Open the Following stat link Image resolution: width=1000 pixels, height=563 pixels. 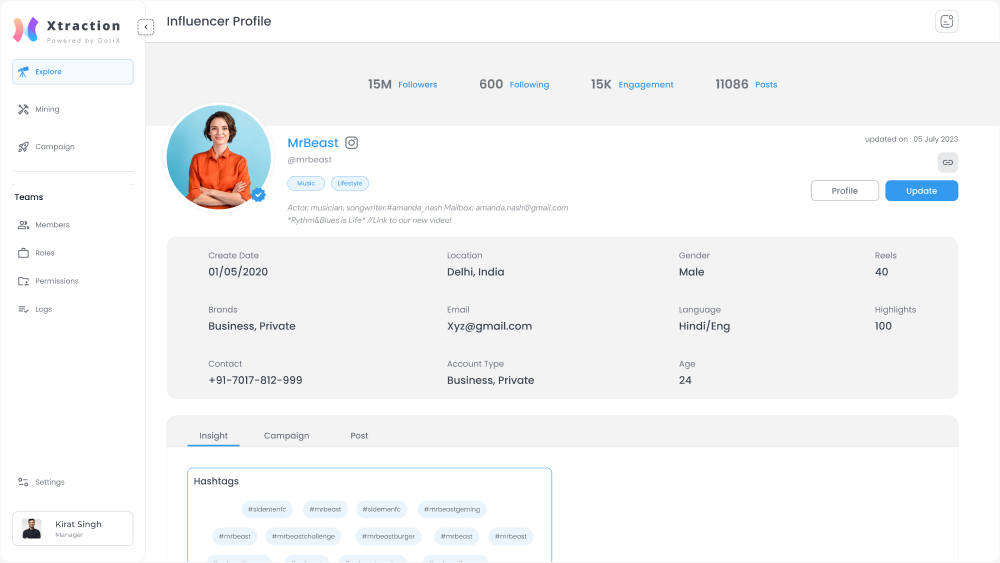coord(529,85)
